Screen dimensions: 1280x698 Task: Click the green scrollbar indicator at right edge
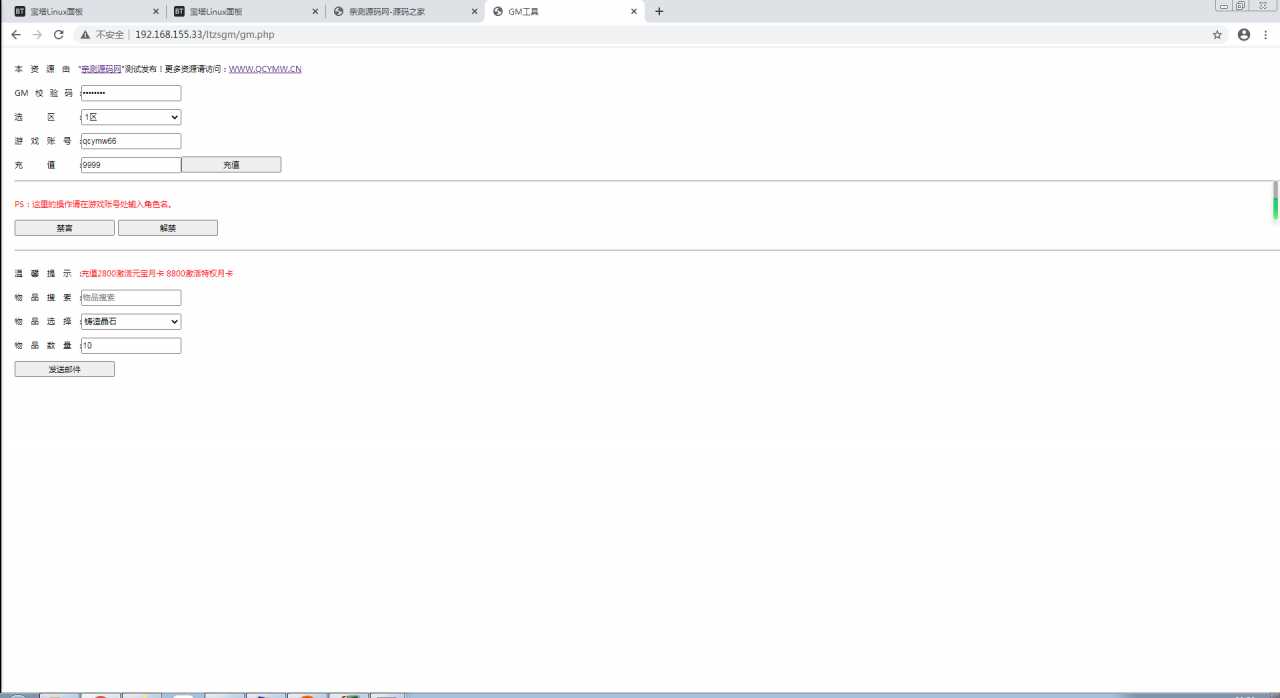(1275, 207)
